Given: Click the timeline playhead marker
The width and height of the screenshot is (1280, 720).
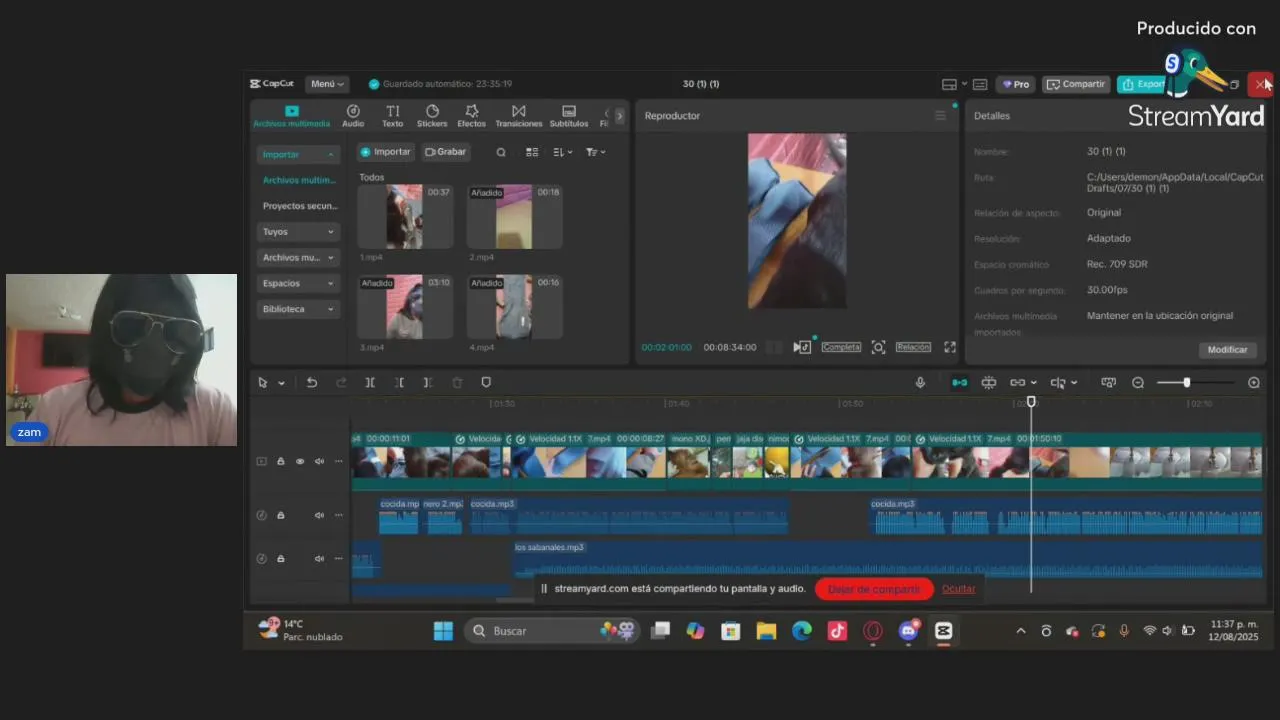Looking at the screenshot, I should click(x=1031, y=402).
